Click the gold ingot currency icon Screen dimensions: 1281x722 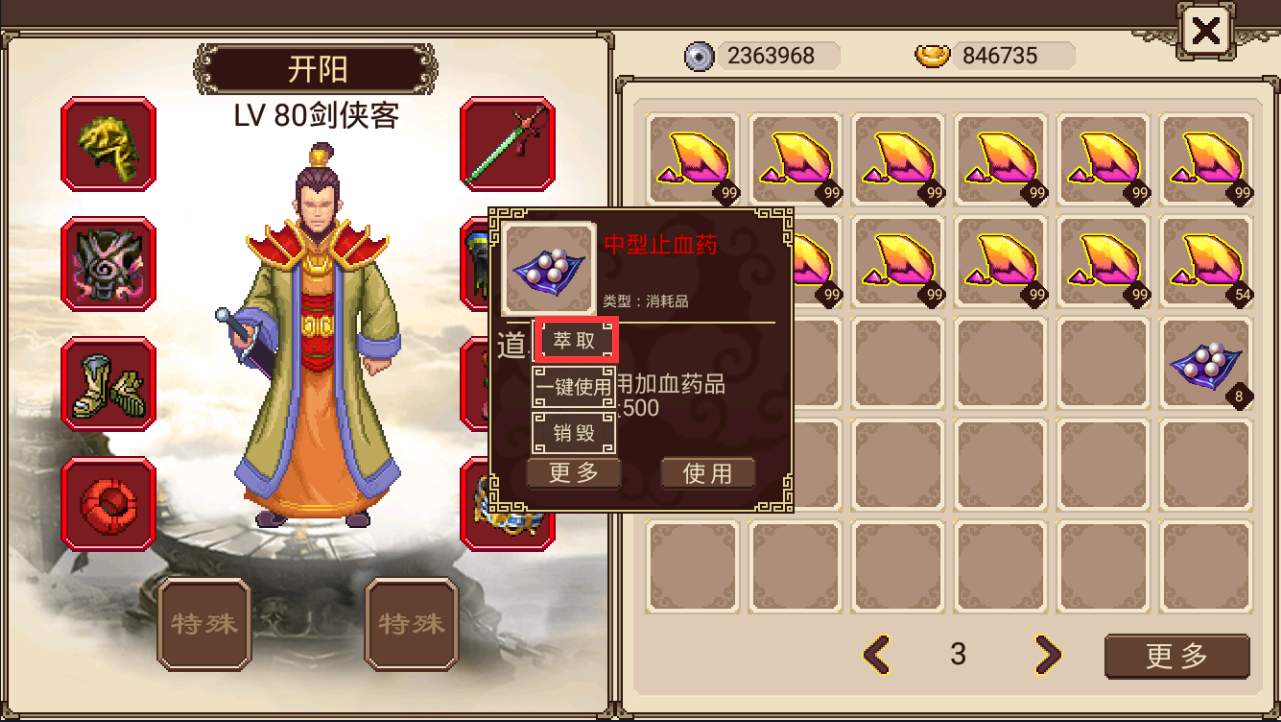click(x=932, y=56)
